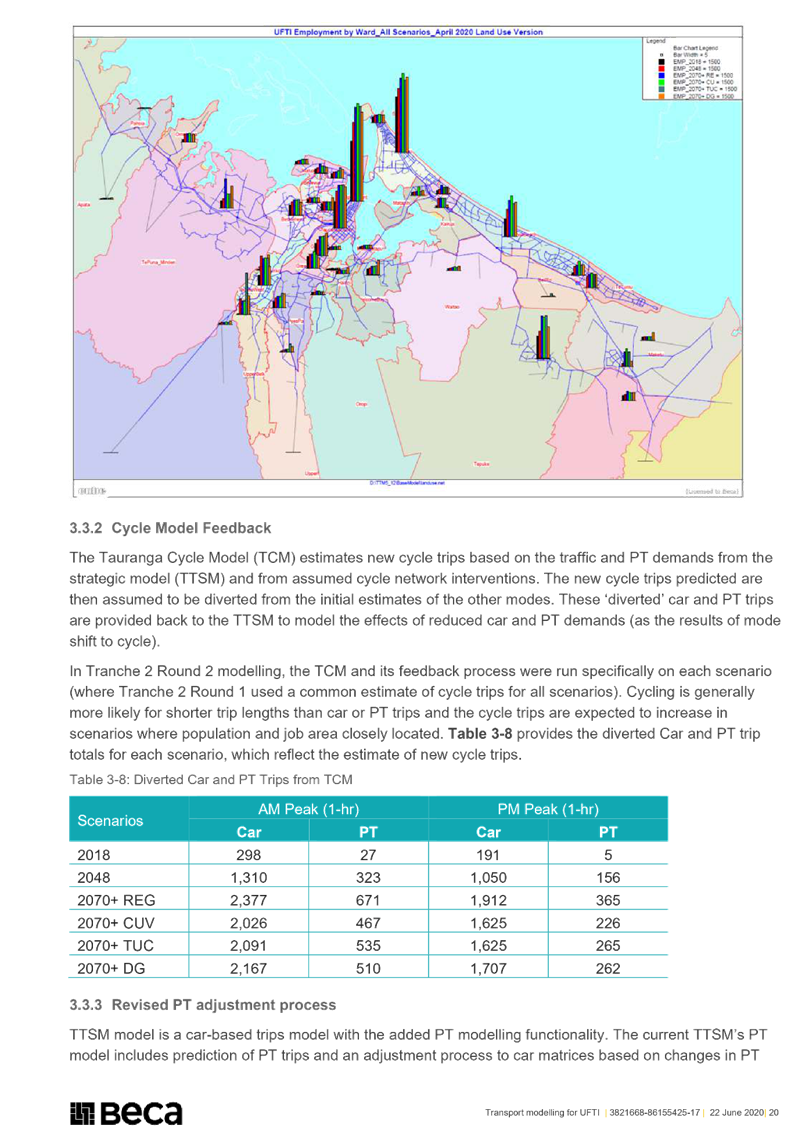Click the cell value '2,167' in the 2070+ DG row
799x1136 pixels.
248,969
